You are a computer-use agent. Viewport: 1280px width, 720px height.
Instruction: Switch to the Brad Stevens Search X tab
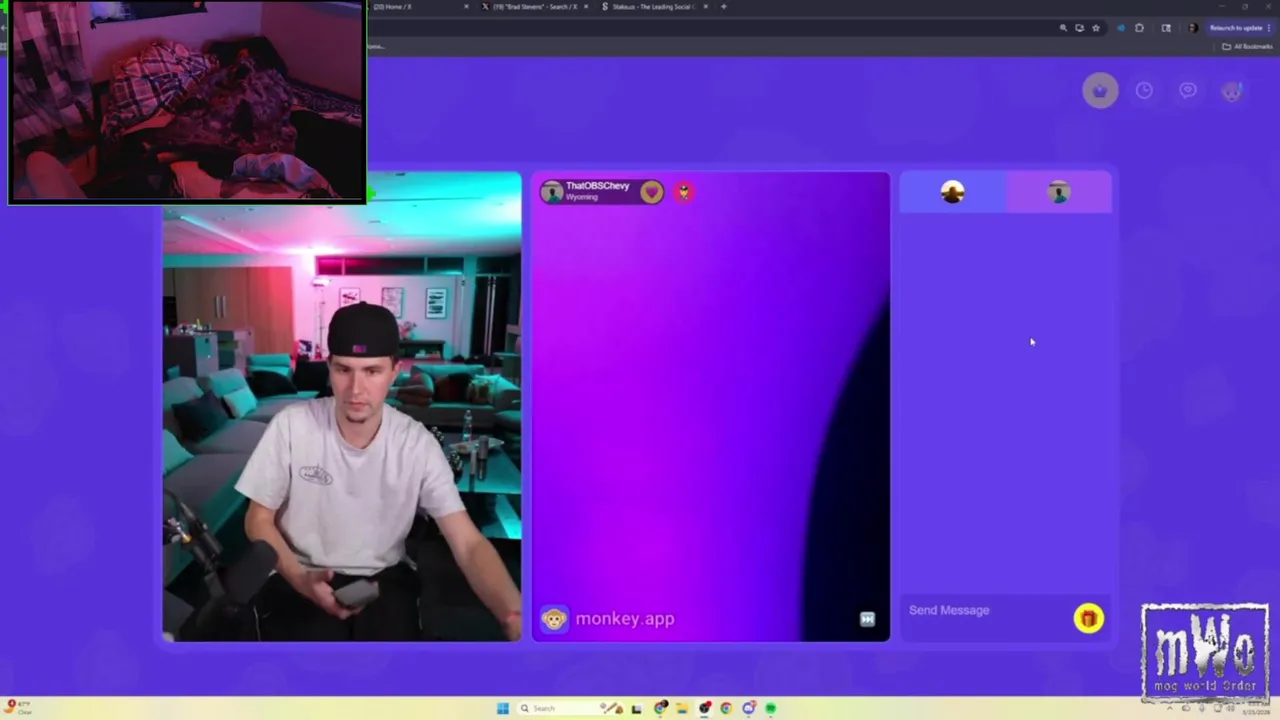[x=535, y=7]
